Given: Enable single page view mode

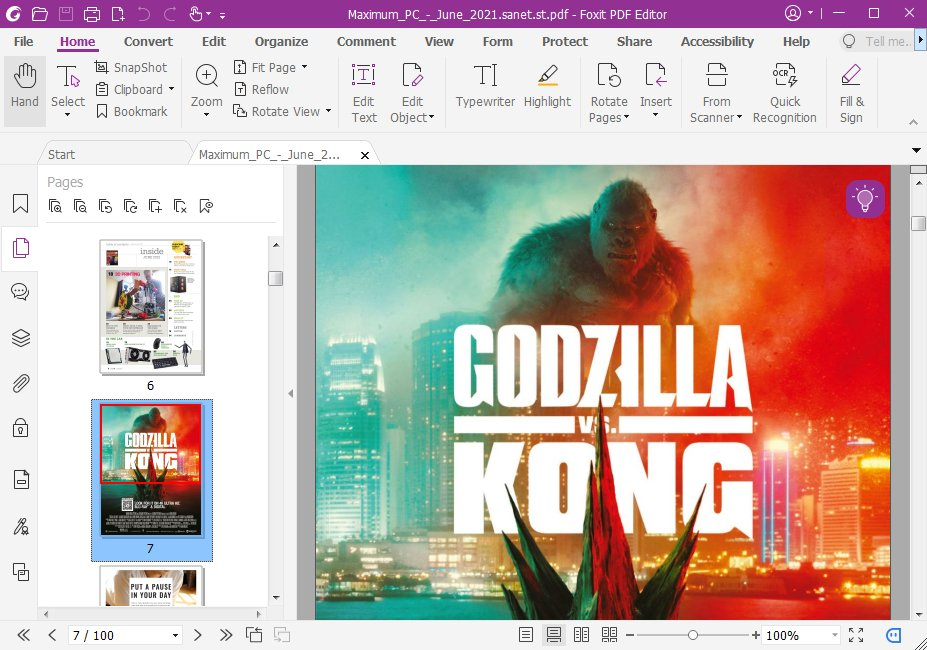Looking at the screenshot, I should [x=526, y=635].
